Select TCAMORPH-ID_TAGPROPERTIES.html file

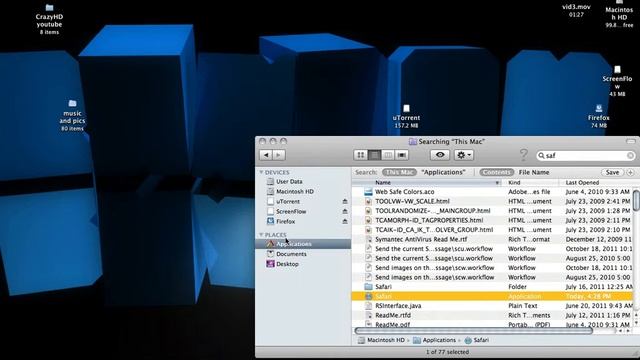click(x=492, y=220)
